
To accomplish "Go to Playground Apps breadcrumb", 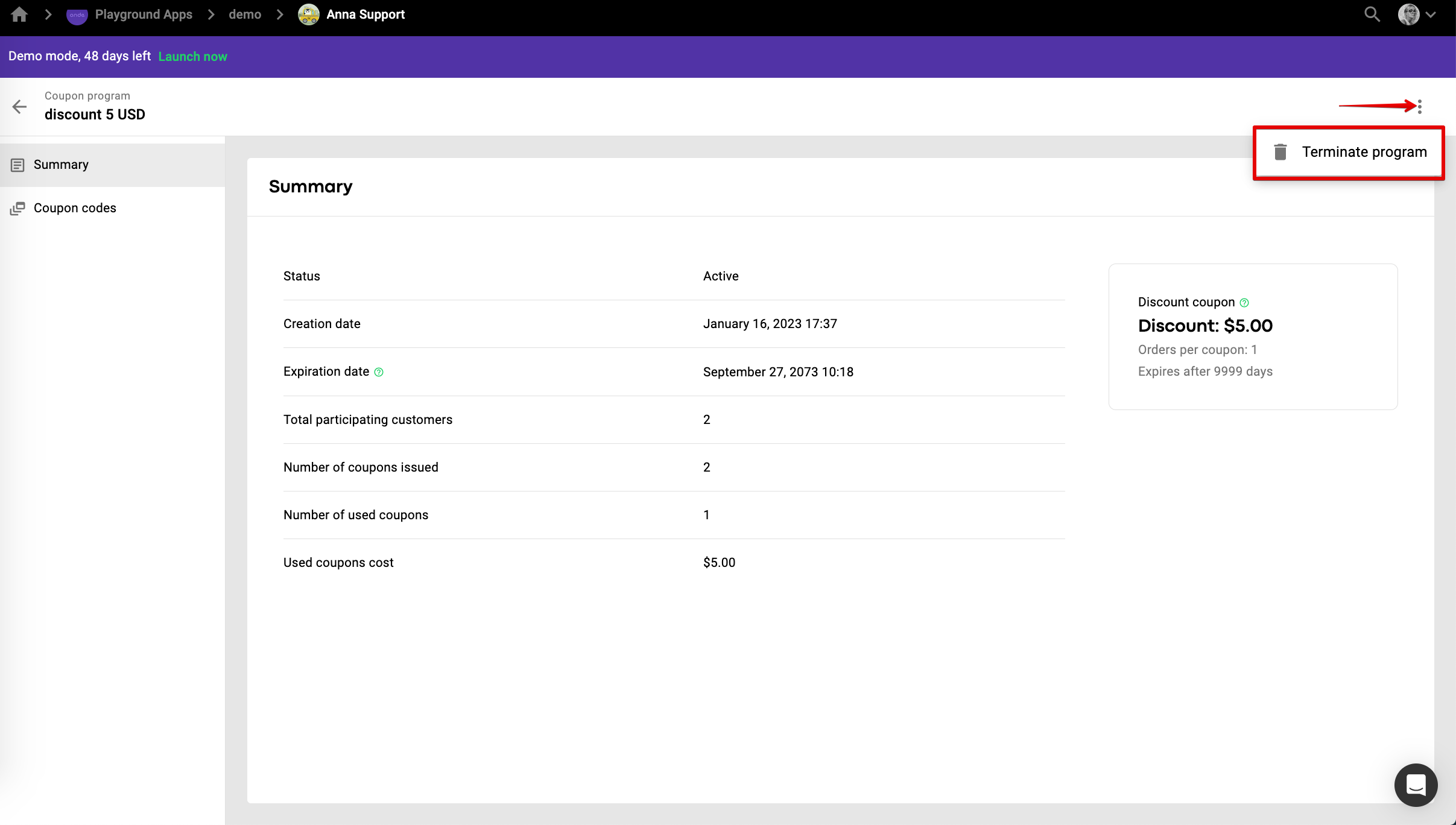I will (x=144, y=14).
